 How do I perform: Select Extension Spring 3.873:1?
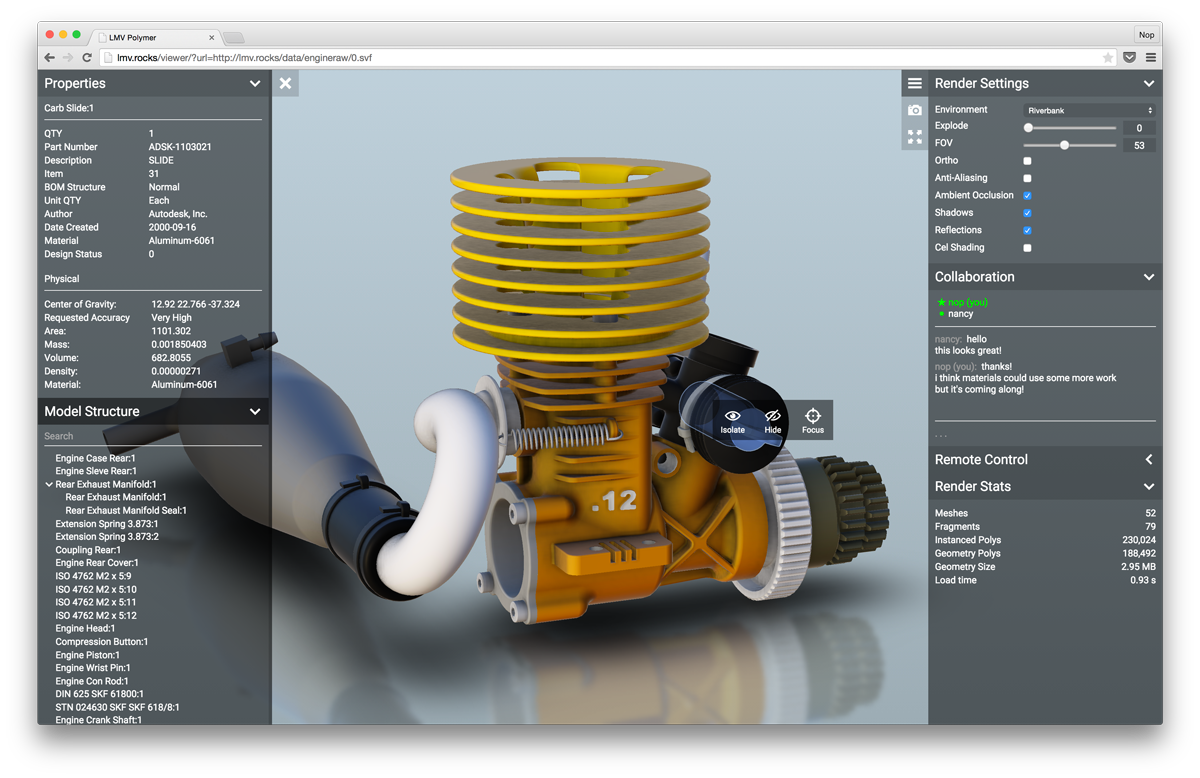[107, 524]
